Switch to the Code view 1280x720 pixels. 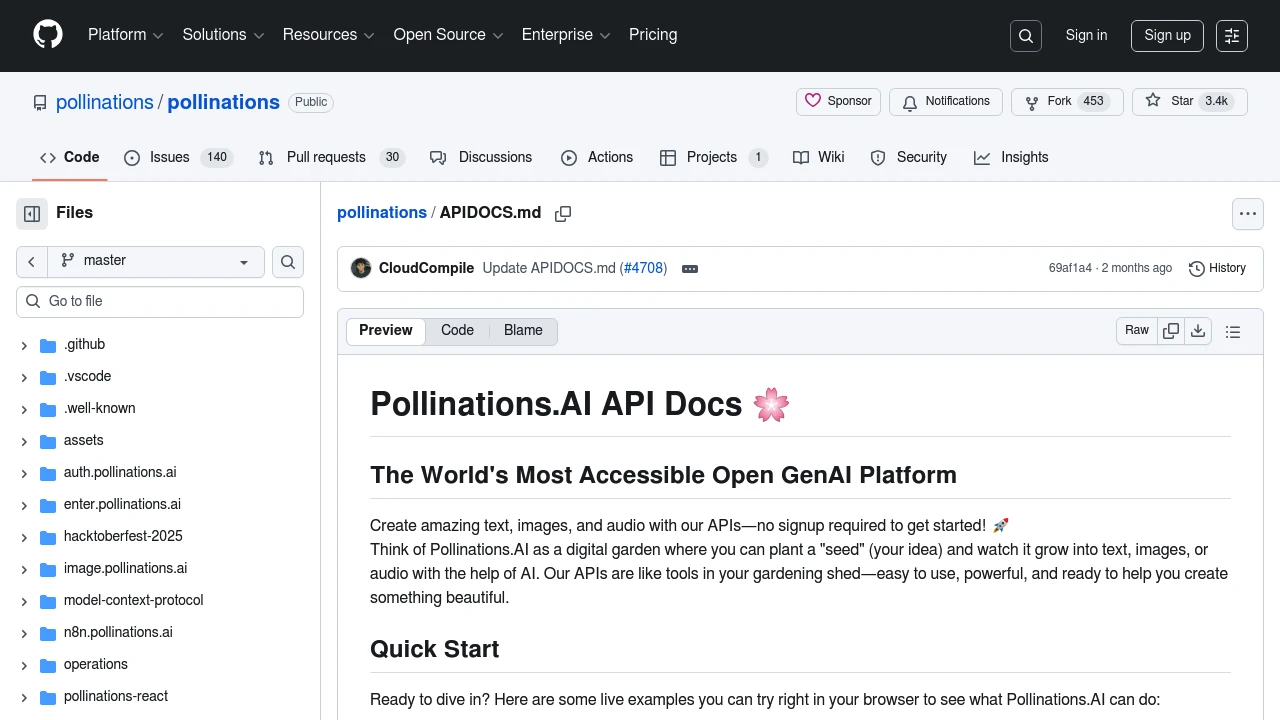pos(457,331)
